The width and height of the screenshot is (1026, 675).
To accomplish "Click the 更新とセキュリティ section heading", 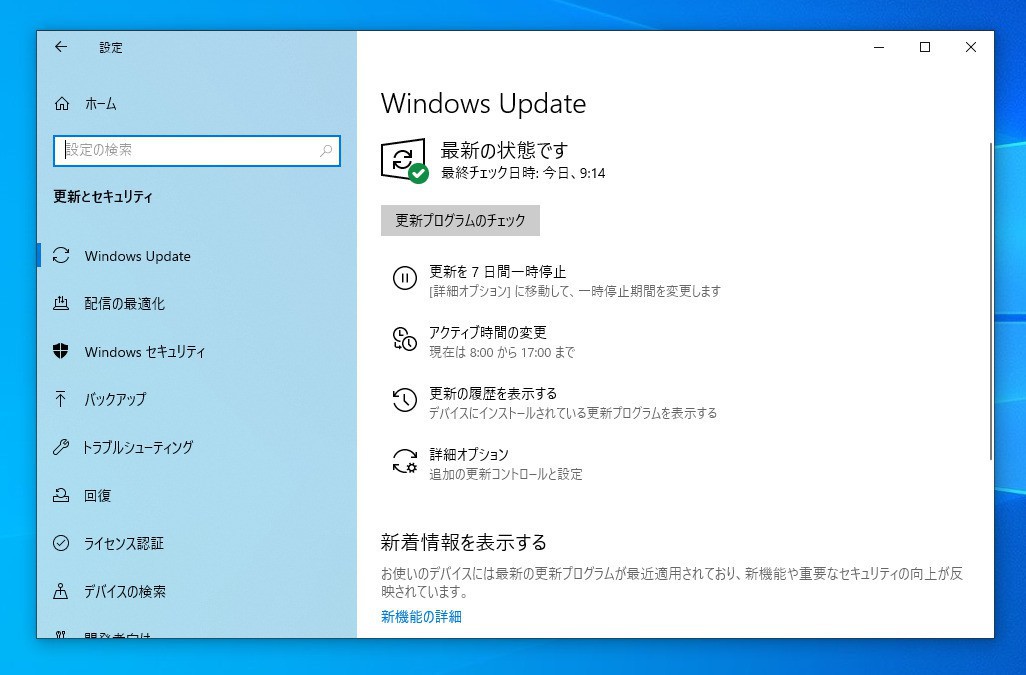I will 103,196.
